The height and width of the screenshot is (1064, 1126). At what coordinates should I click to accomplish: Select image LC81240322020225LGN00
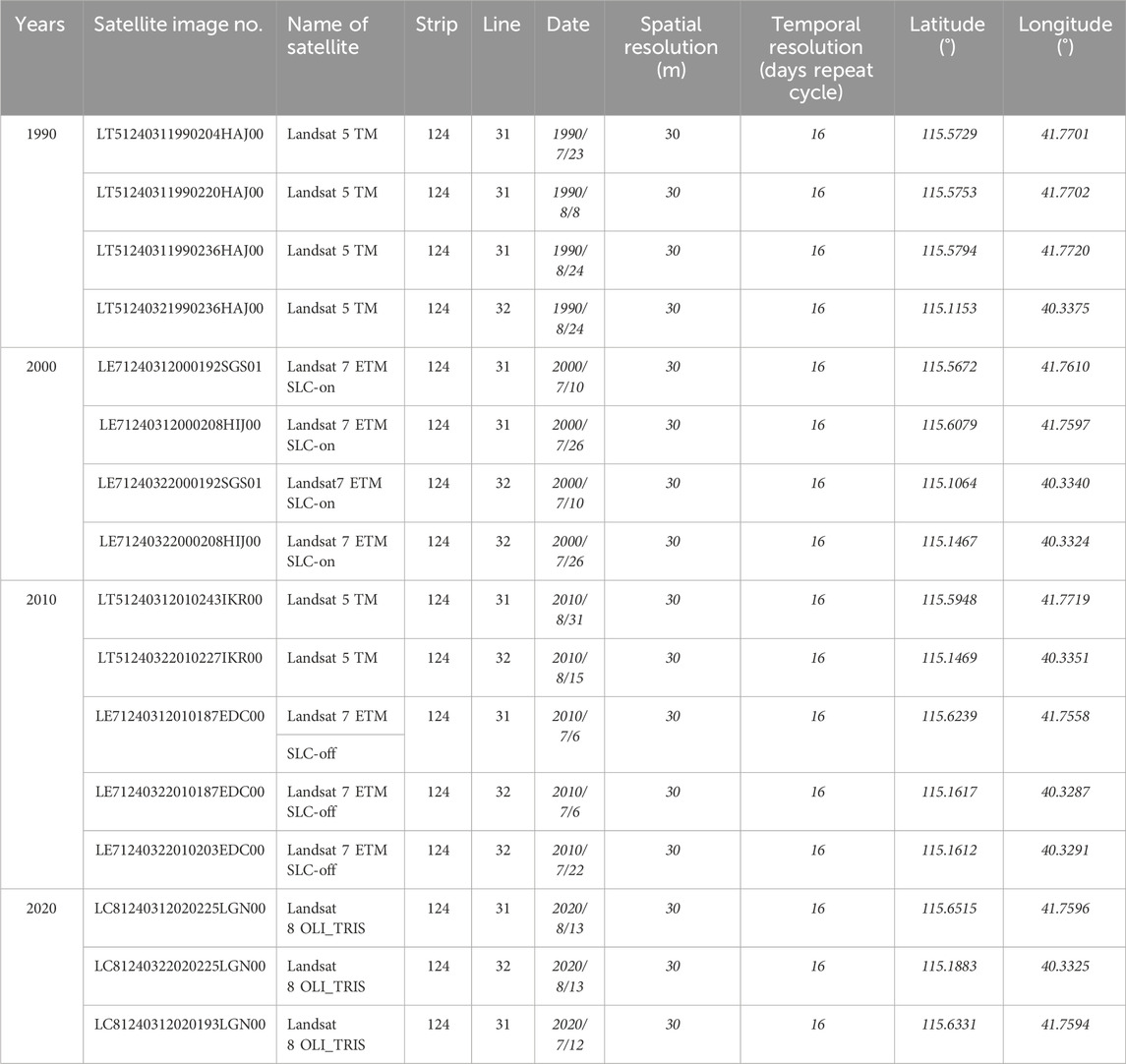180,967
